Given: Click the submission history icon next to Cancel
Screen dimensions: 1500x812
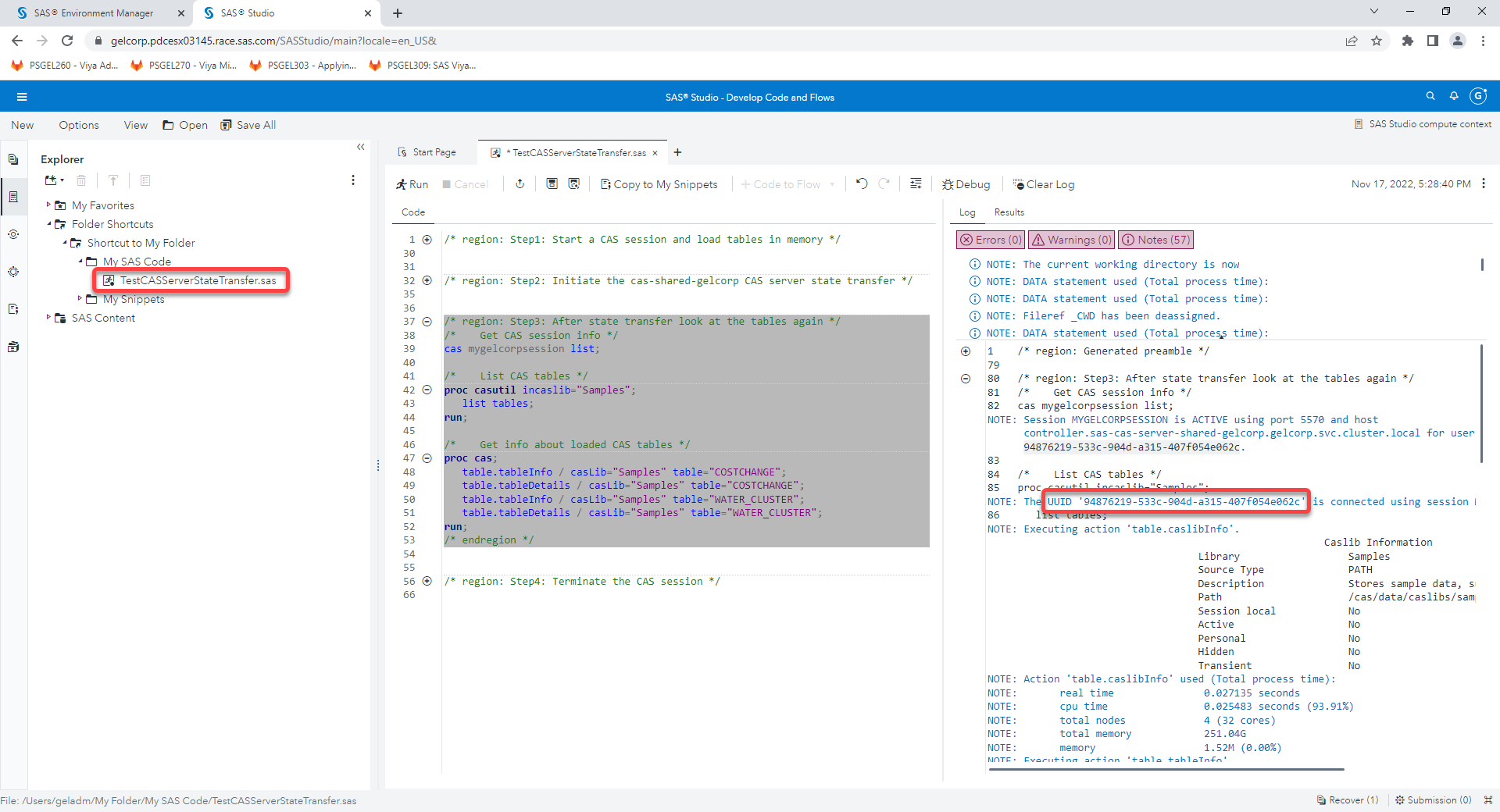Looking at the screenshot, I should [x=520, y=184].
